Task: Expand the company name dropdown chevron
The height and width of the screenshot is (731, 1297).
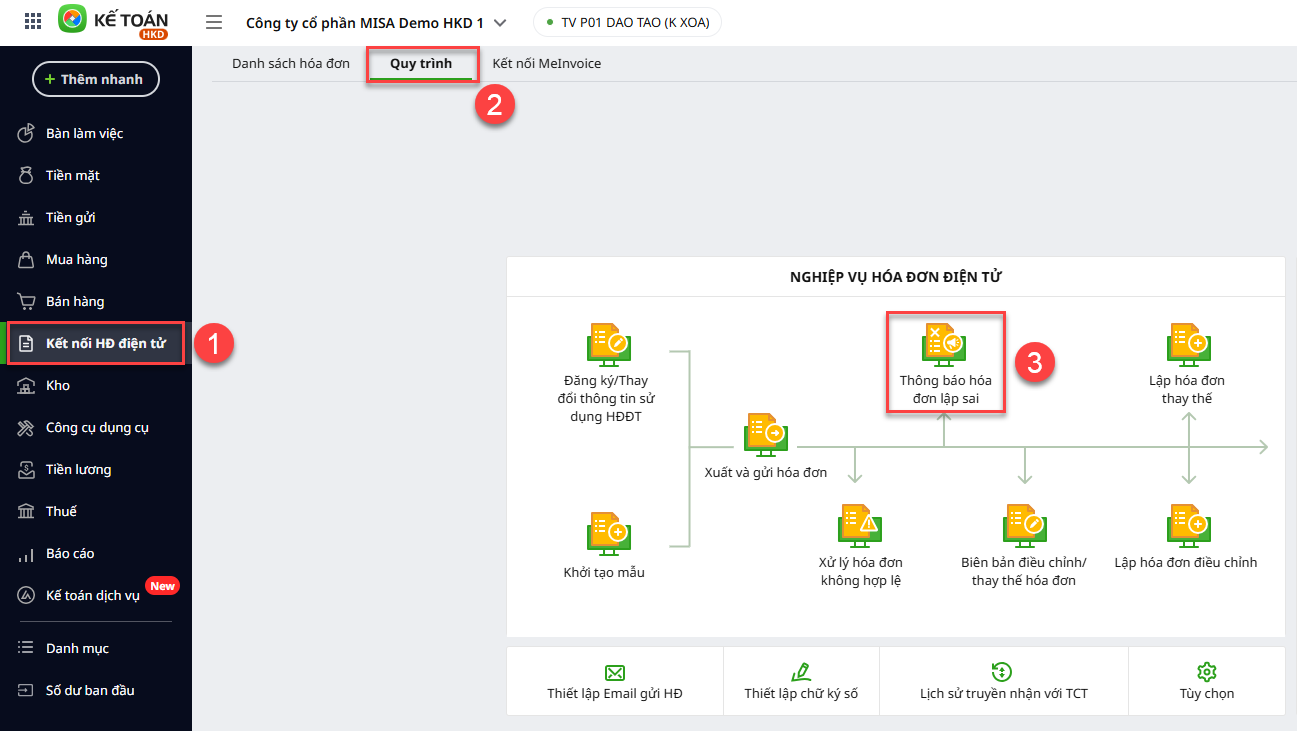Action: [500, 23]
